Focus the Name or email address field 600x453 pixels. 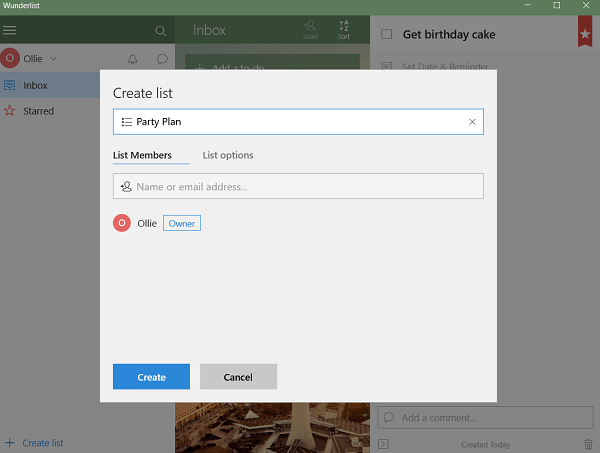[x=300, y=186]
